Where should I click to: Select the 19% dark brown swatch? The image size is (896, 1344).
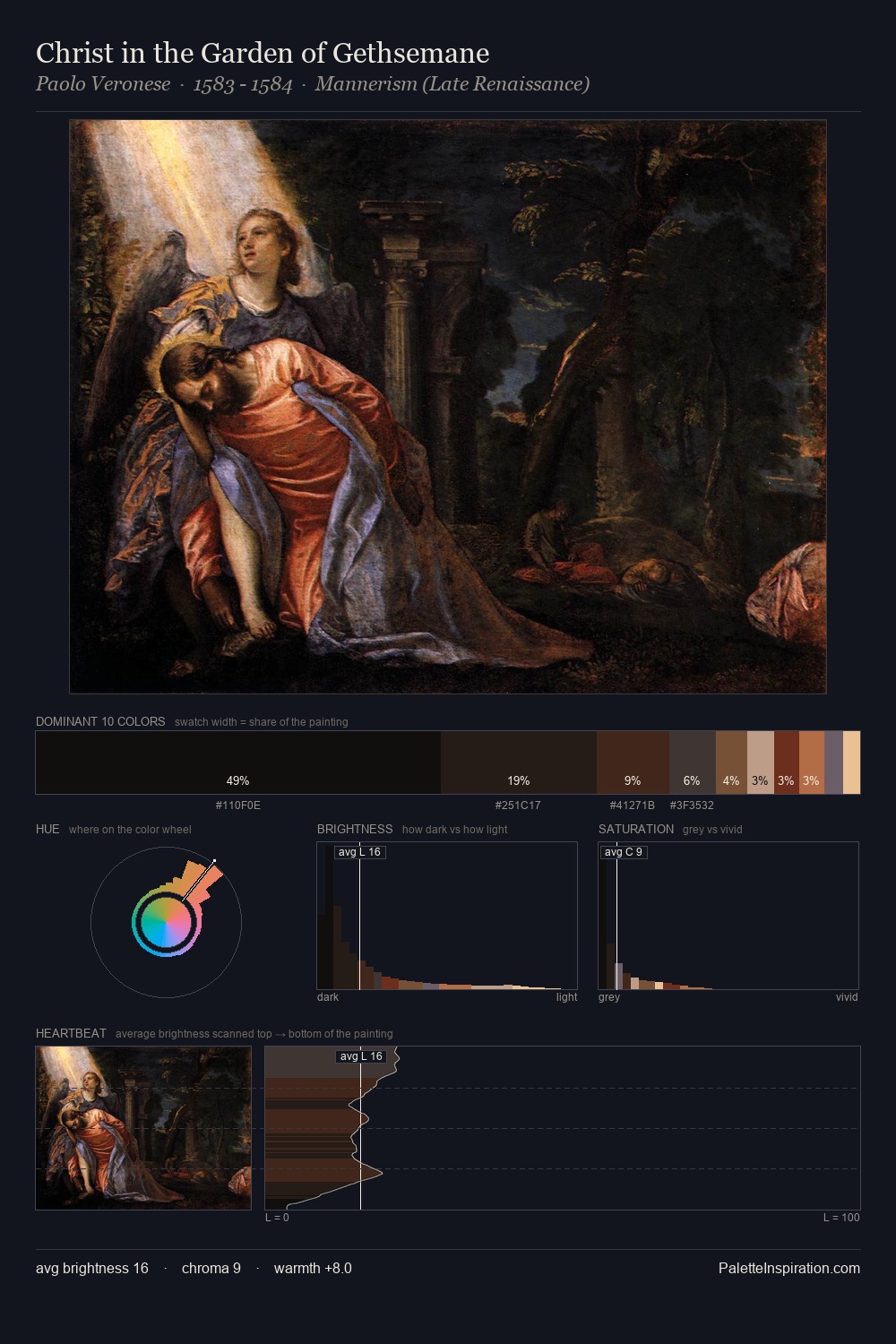click(x=519, y=762)
